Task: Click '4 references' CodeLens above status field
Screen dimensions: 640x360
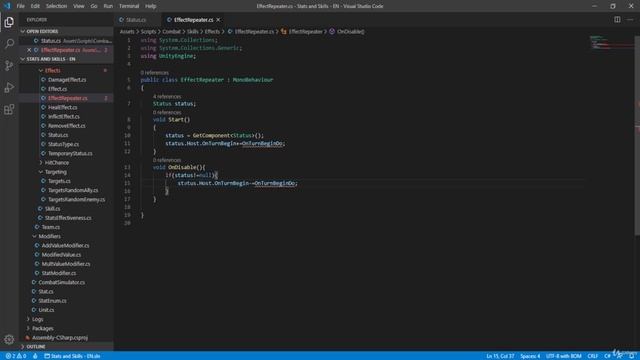Action: coord(167,96)
